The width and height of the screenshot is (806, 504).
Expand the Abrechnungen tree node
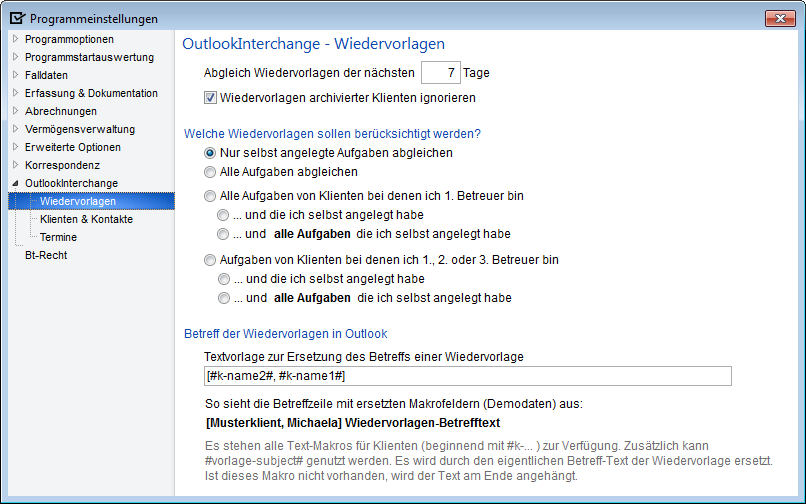tap(15, 111)
